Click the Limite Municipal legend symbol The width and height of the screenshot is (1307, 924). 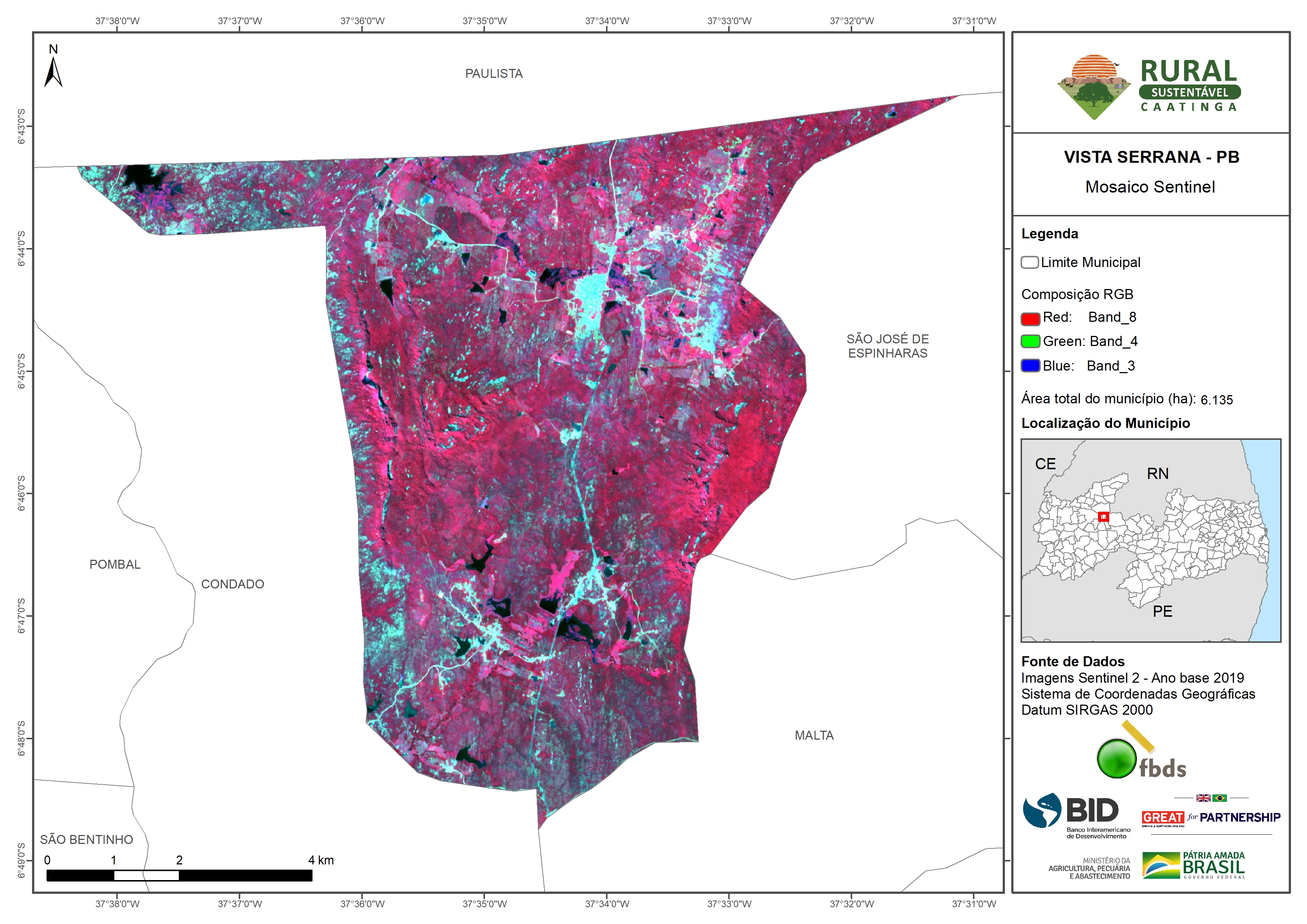1029,263
